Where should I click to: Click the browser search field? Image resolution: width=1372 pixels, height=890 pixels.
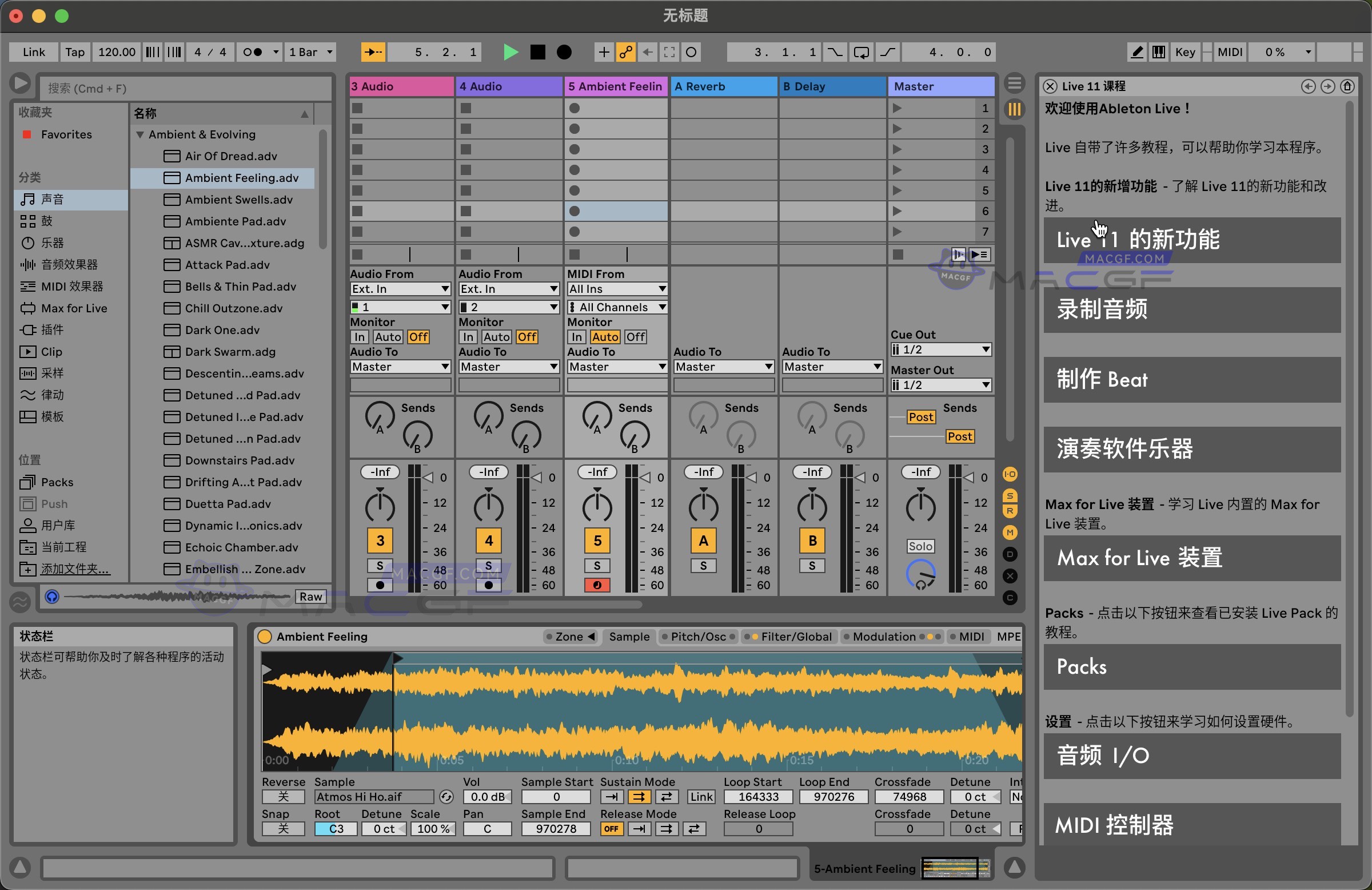[185, 88]
